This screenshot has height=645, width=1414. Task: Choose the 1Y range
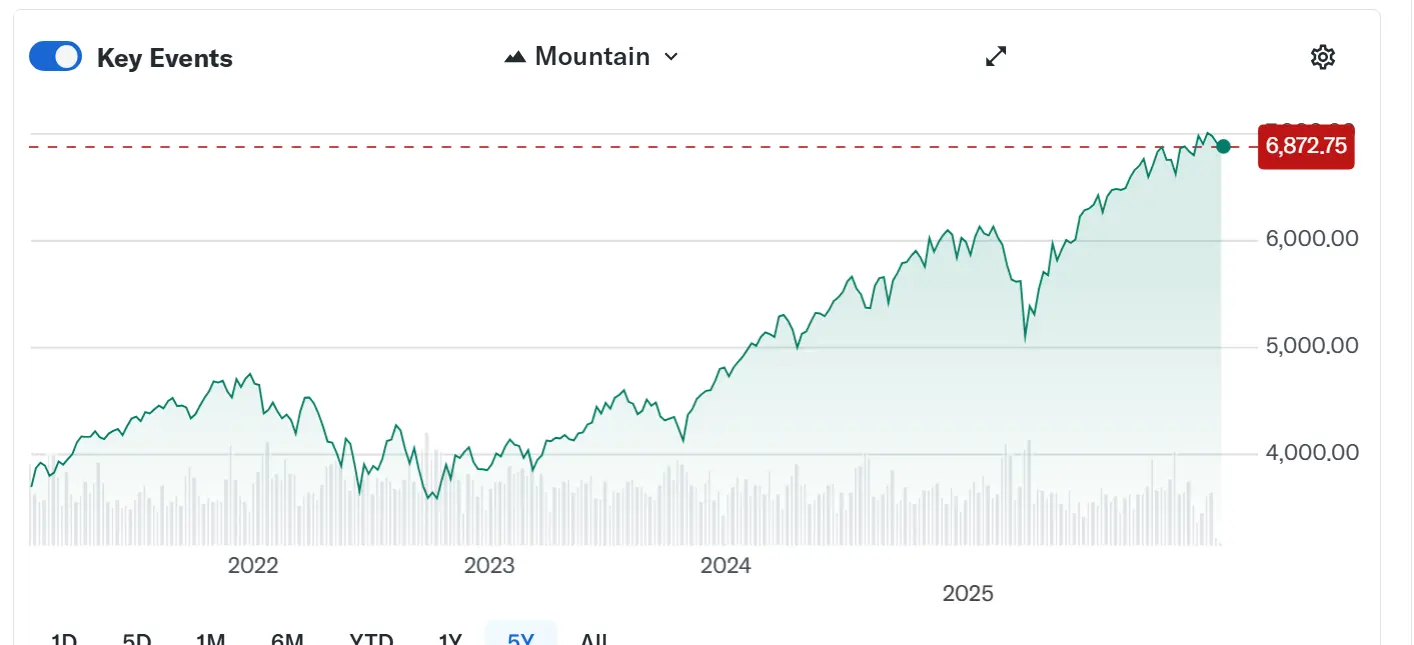coord(450,639)
